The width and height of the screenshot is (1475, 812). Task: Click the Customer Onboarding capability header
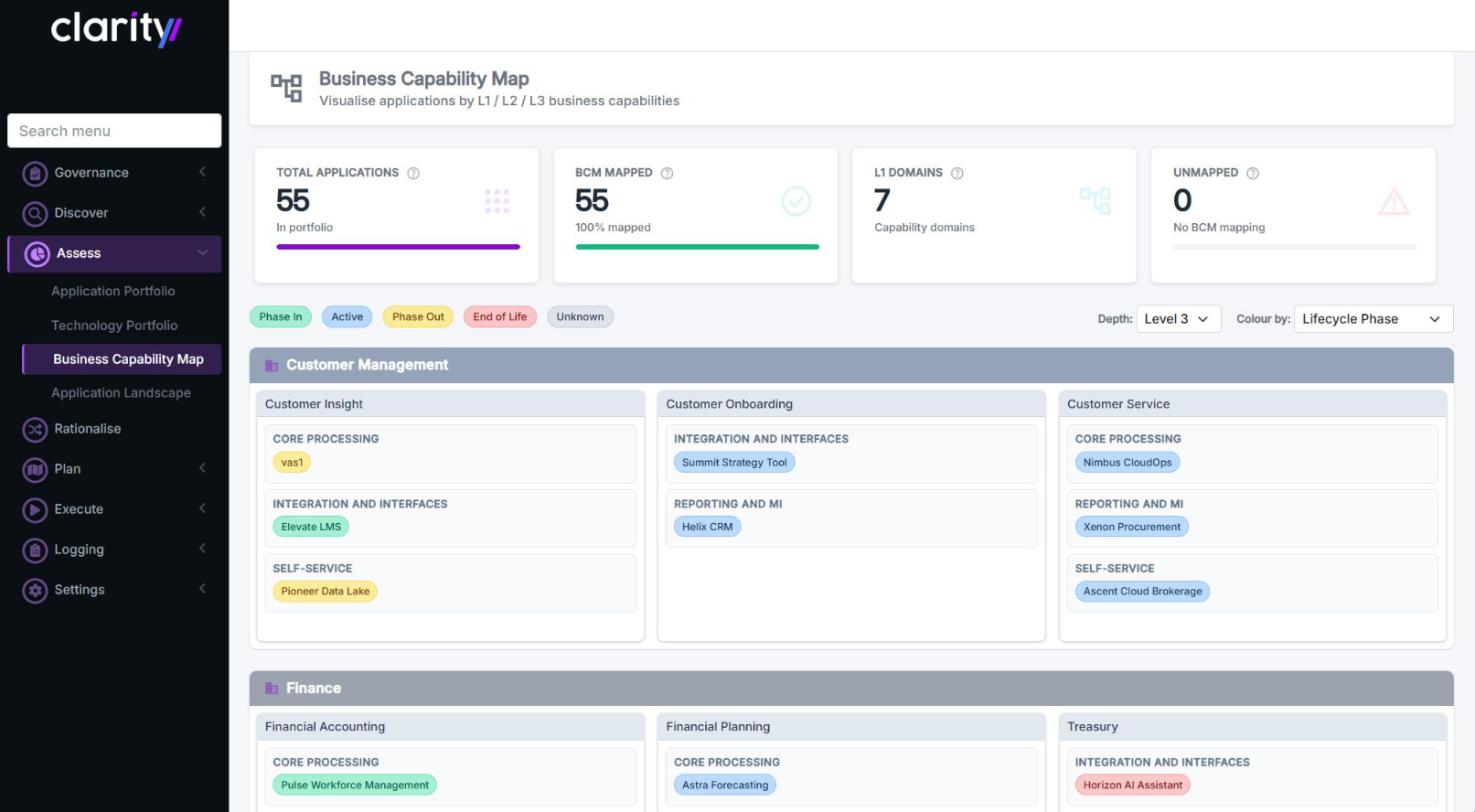coord(851,404)
